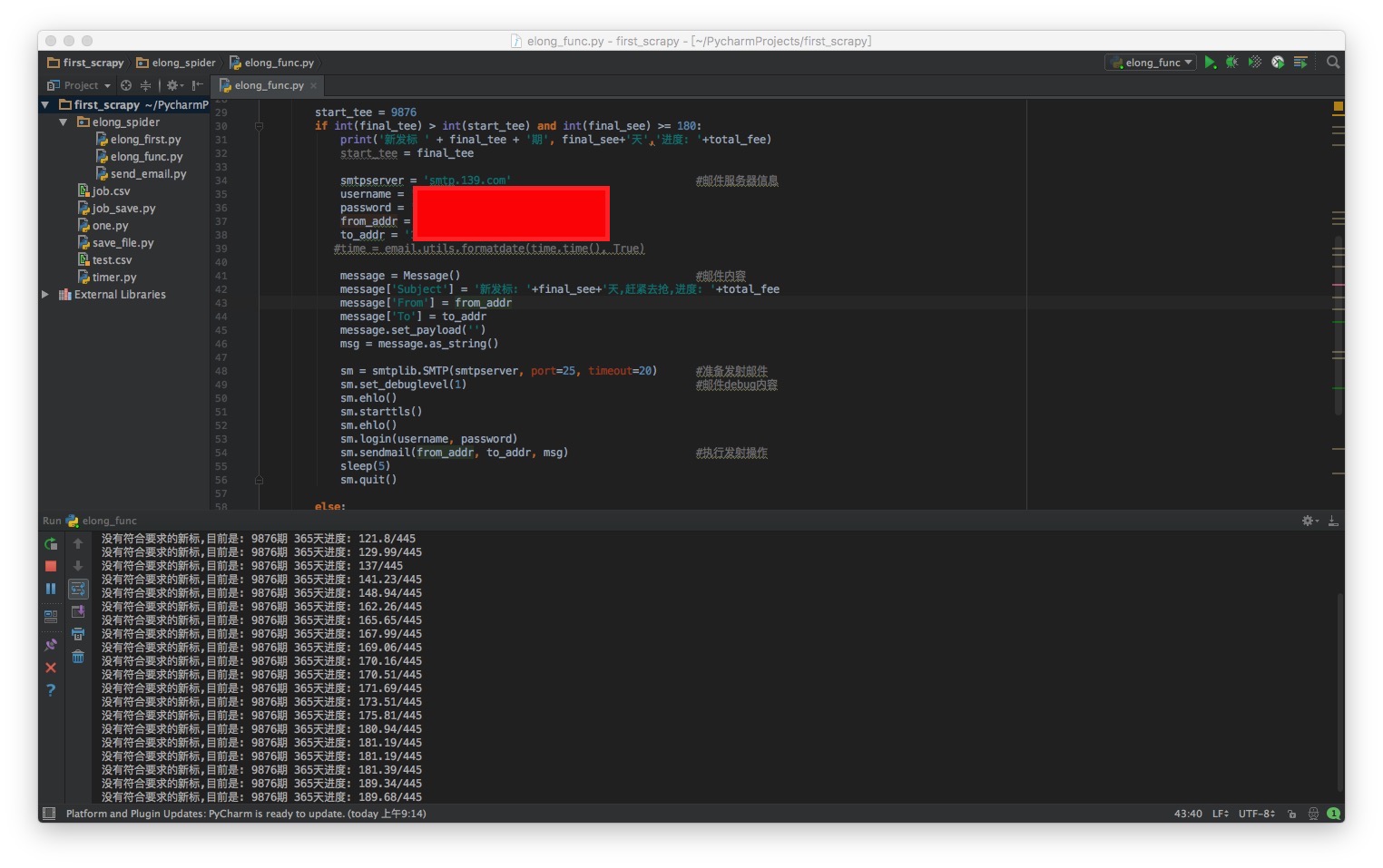The image size is (1383, 868).
Task: Click the console vertical scrollbar
Action: (x=1339, y=691)
